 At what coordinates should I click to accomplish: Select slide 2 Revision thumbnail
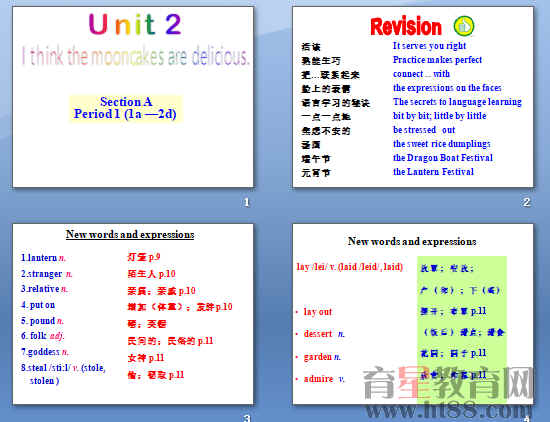pos(413,97)
